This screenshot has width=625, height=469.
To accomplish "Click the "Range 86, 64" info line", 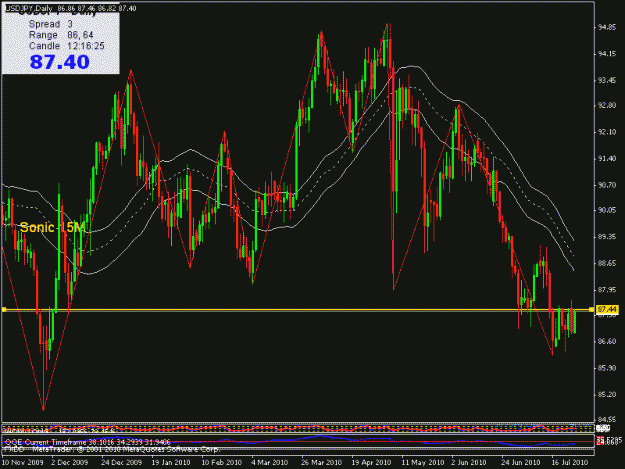I will pos(61,35).
